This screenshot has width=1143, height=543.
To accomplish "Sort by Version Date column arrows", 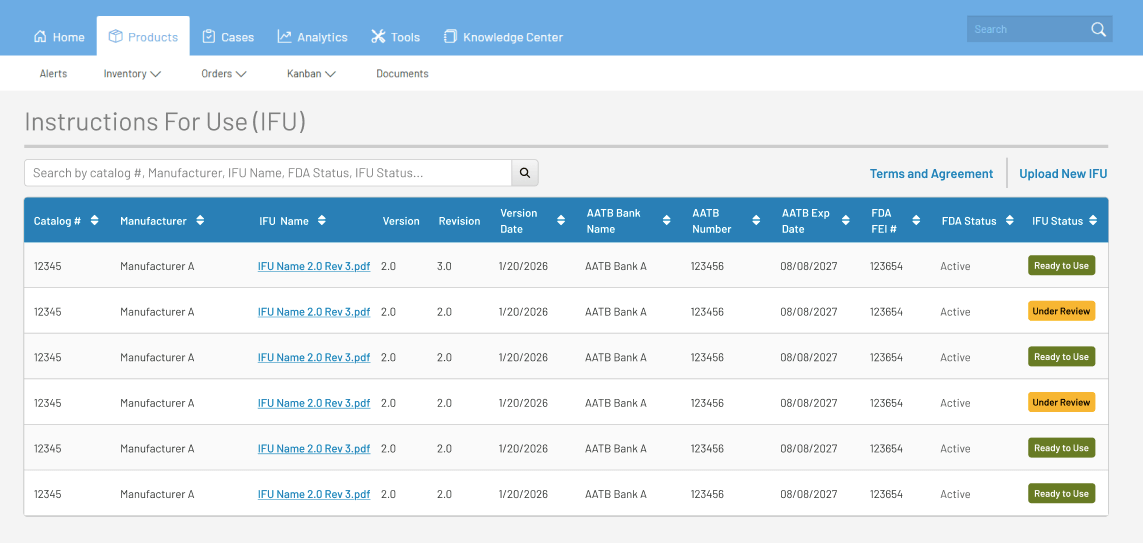I will [x=561, y=221].
